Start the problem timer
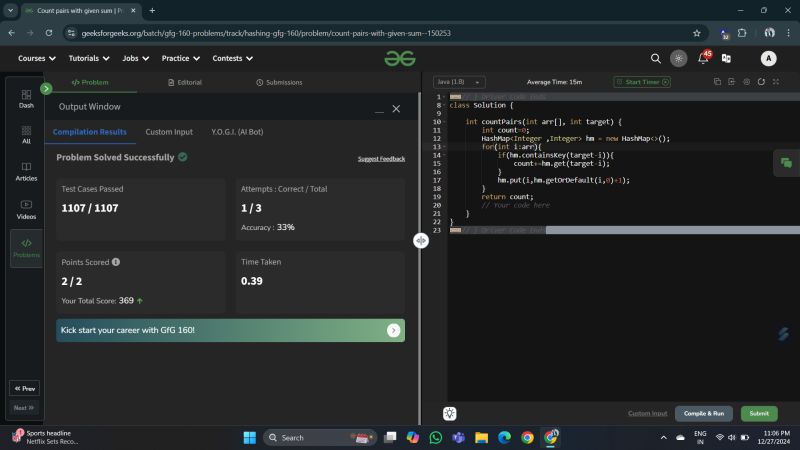The width and height of the screenshot is (800, 450). click(x=643, y=82)
